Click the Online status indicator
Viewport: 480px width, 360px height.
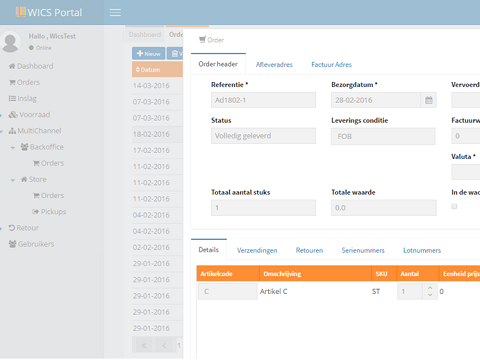(40, 48)
